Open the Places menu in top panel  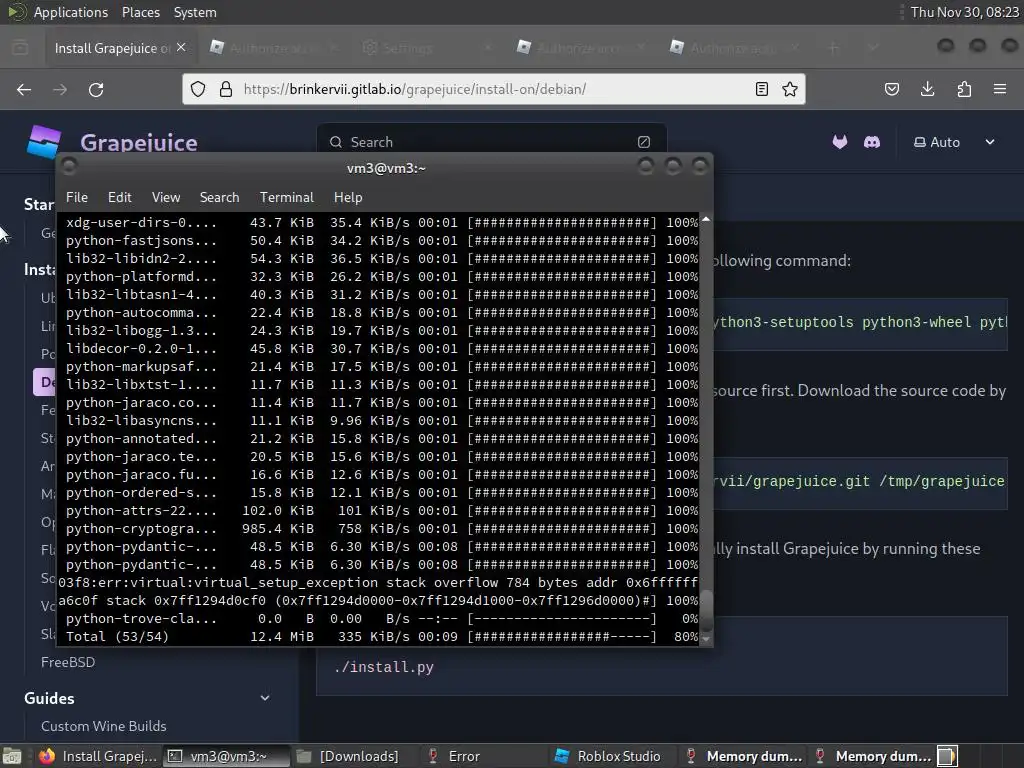(140, 12)
